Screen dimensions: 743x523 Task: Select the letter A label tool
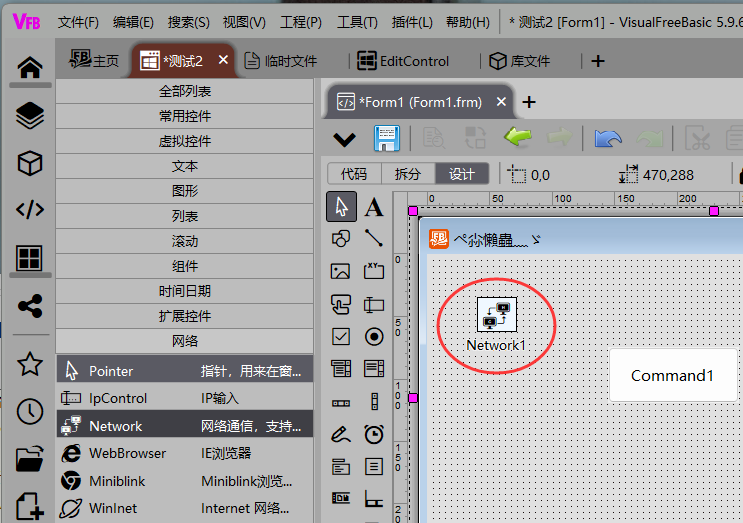[x=374, y=207]
